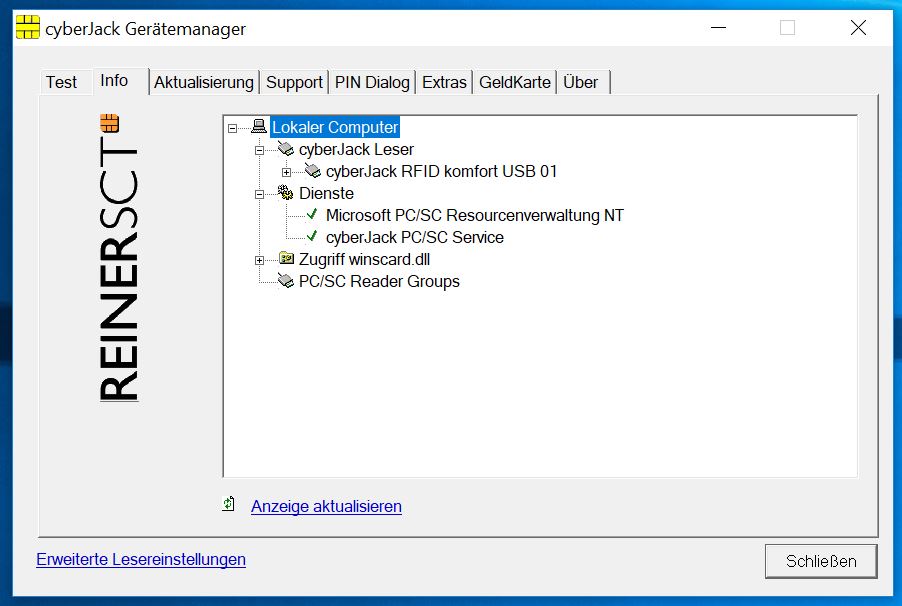902x606 pixels.
Task: Collapse the Dienste node
Action: point(259,195)
